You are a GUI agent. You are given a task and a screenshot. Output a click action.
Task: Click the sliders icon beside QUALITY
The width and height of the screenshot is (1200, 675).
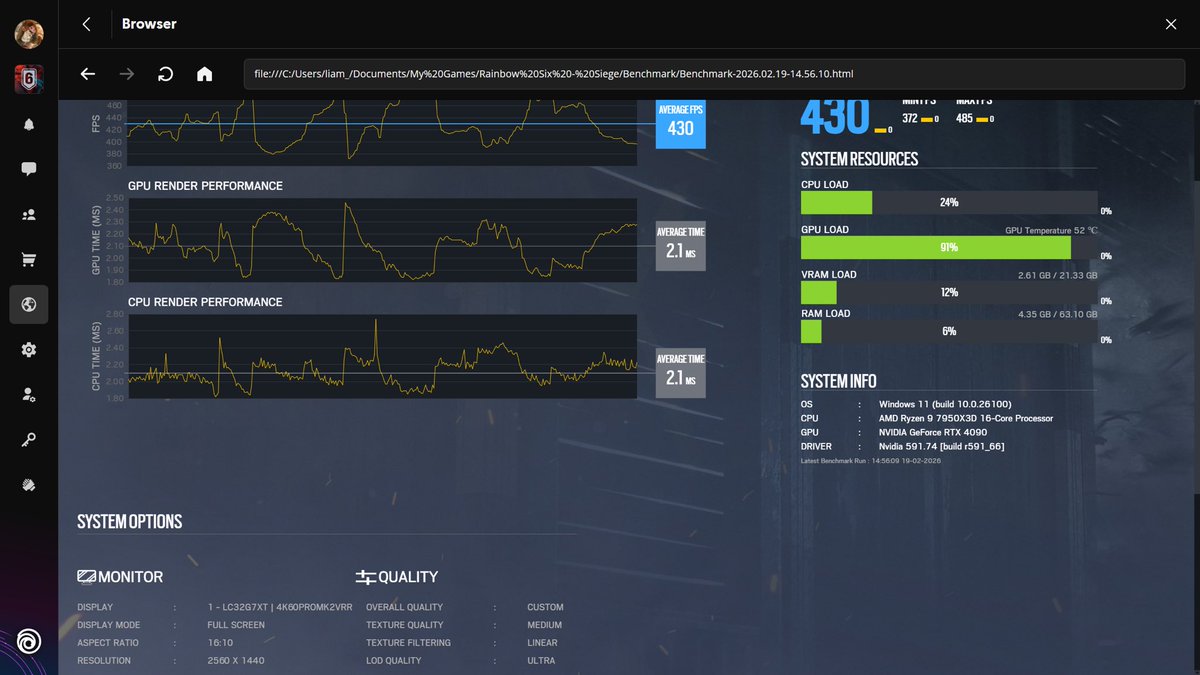pyautogui.click(x=365, y=577)
